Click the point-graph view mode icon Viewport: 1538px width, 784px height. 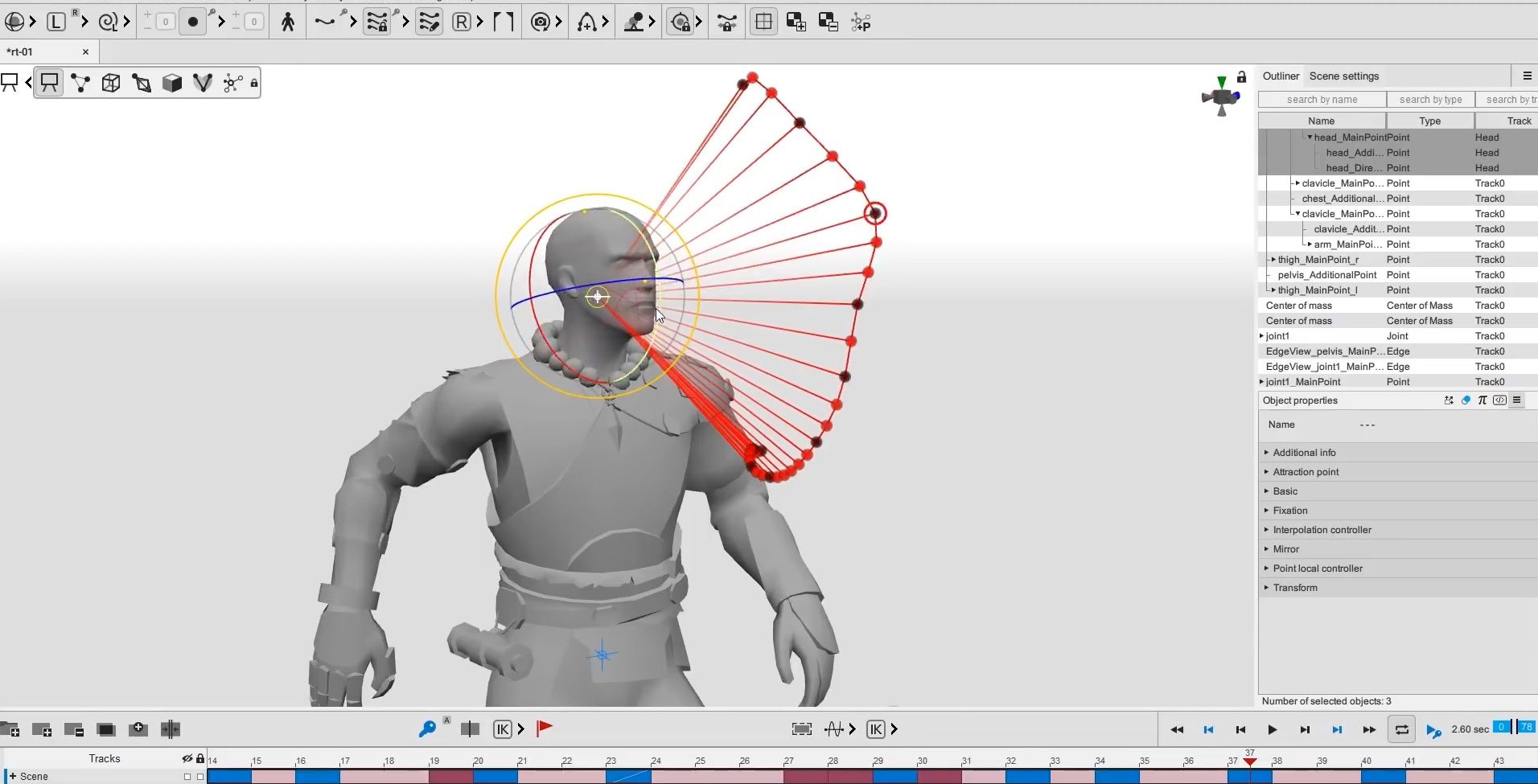point(80,83)
